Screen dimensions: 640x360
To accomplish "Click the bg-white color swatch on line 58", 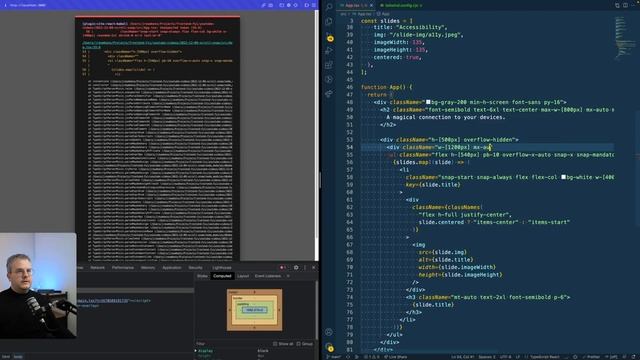I will click(563, 177).
